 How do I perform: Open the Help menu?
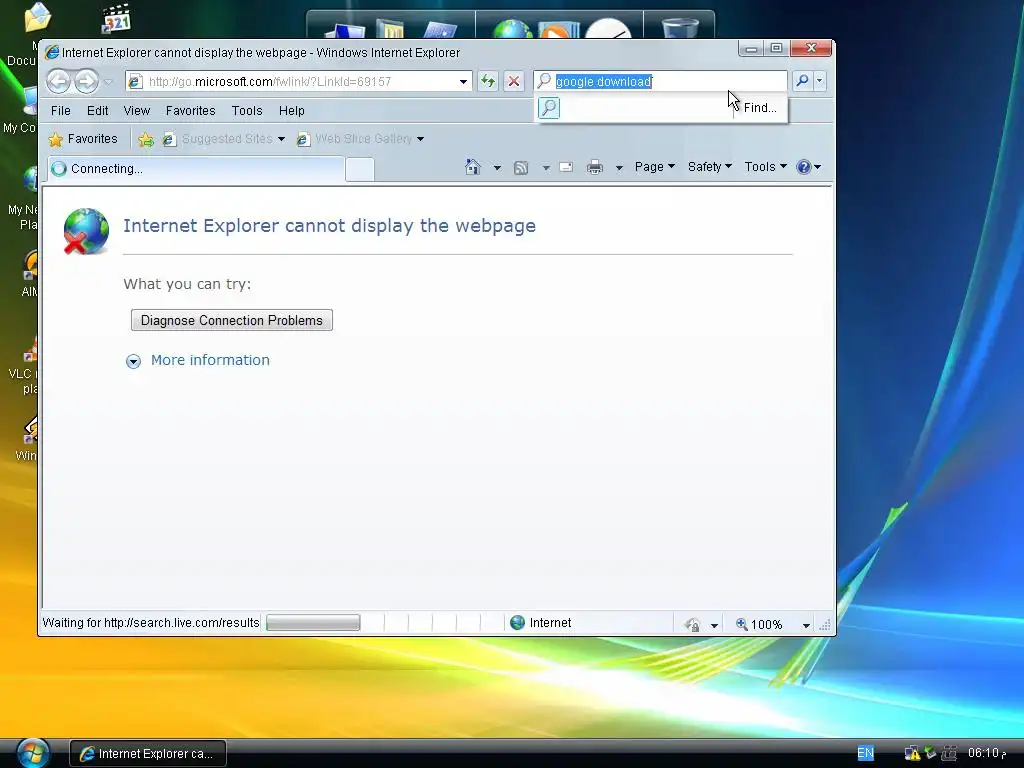tap(291, 110)
